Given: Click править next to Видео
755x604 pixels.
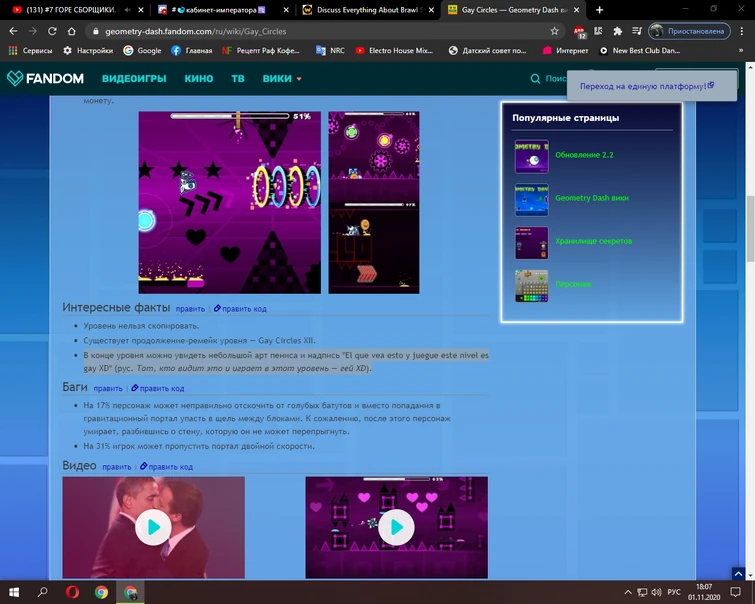Looking at the screenshot, I should (117, 467).
